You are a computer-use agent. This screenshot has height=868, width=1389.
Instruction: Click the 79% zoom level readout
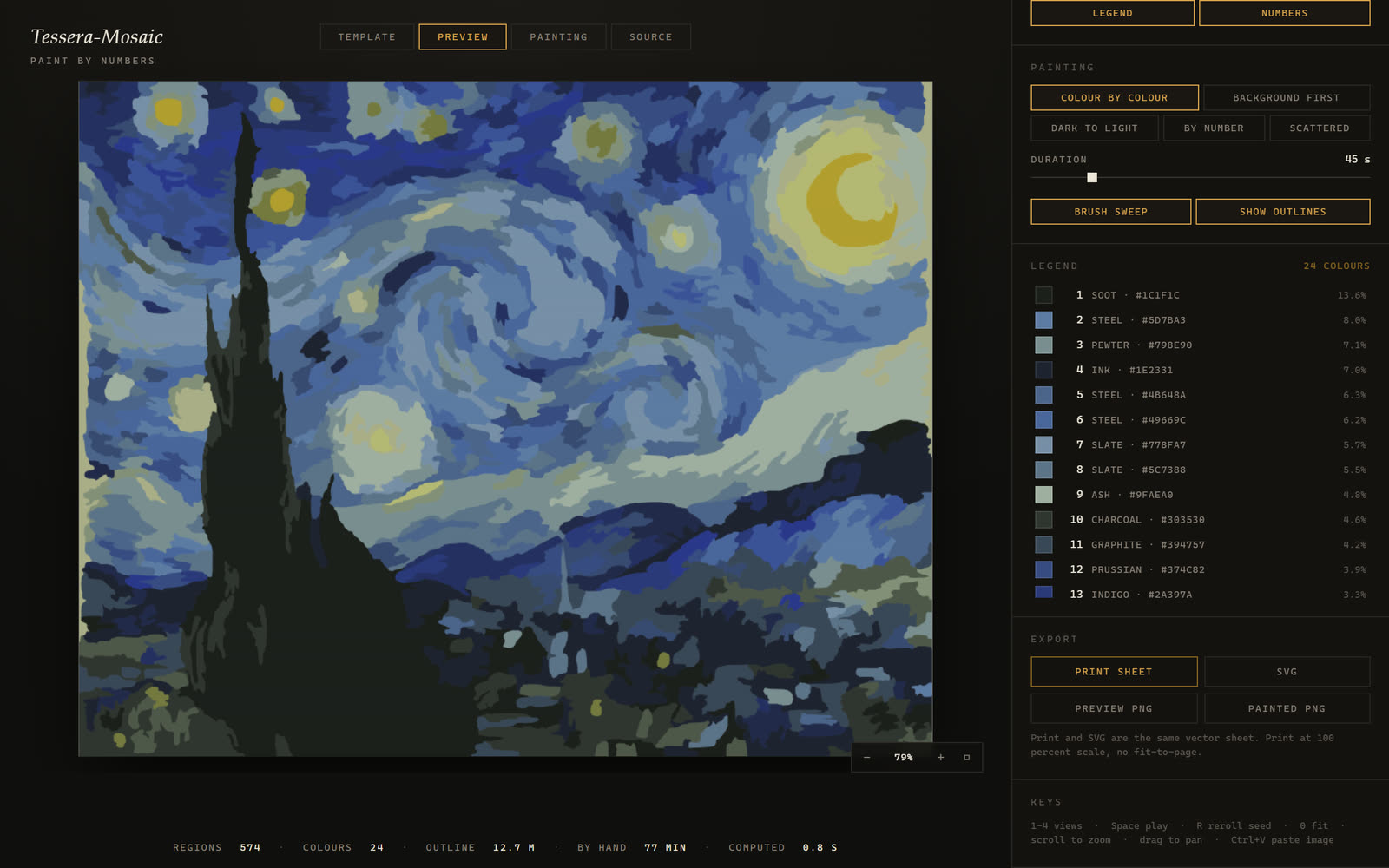pyautogui.click(x=904, y=758)
